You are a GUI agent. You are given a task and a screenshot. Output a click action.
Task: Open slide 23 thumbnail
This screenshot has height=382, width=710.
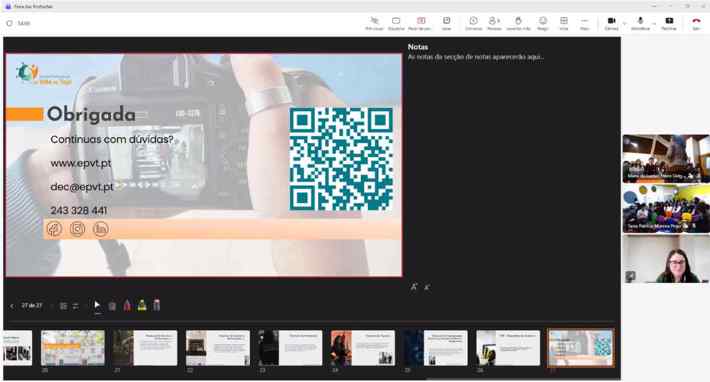pos(290,348)
